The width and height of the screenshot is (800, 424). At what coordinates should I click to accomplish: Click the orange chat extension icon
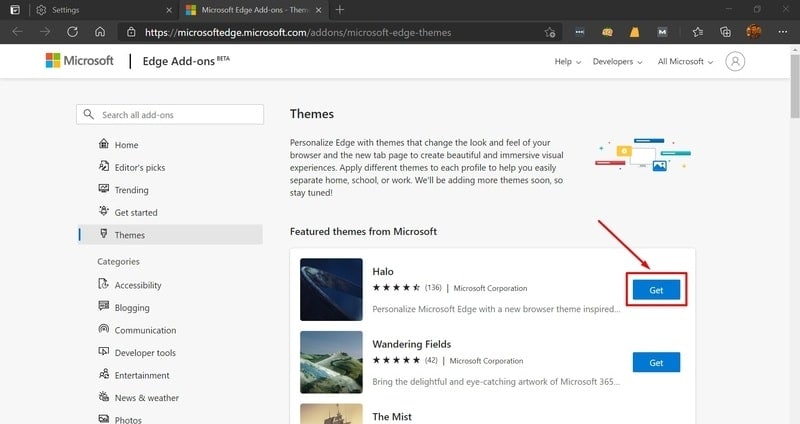click(x=607, y=32)
